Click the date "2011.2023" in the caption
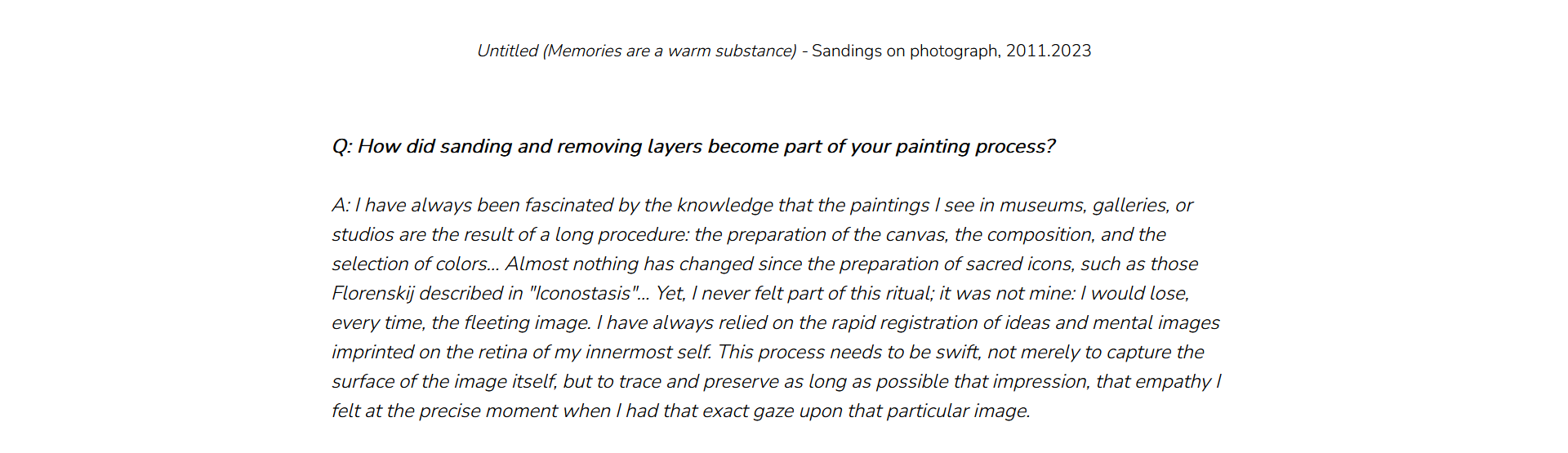This screenshot has height=453, width=1568. 1049,51
